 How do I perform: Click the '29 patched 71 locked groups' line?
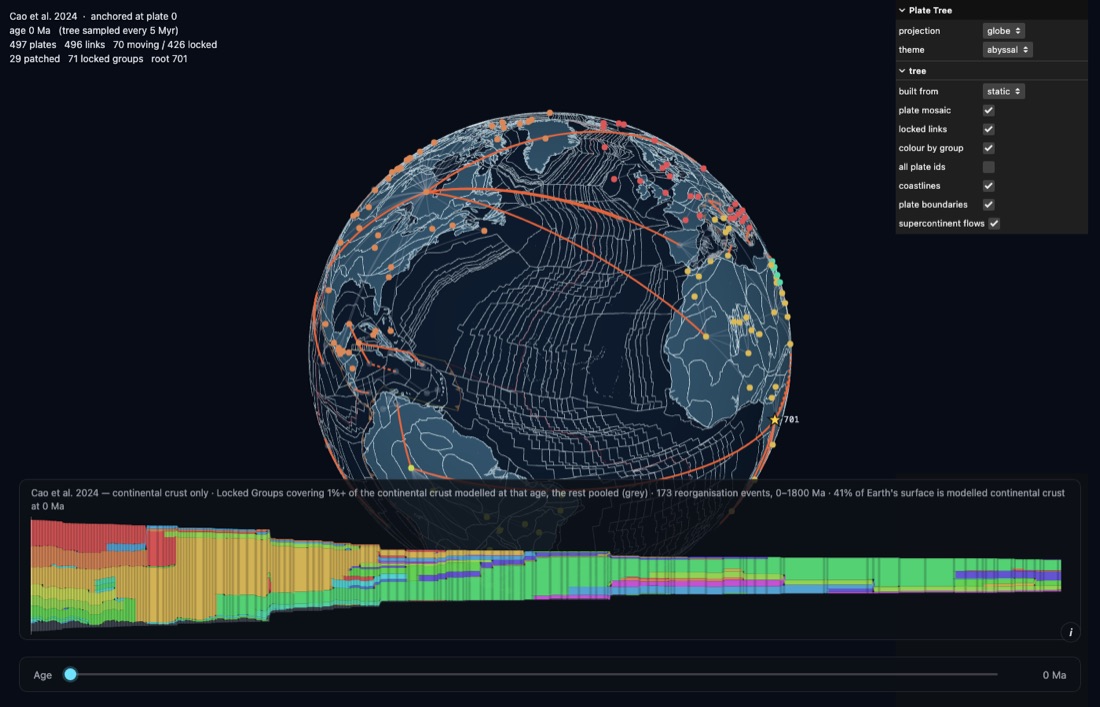coord(98,59)
